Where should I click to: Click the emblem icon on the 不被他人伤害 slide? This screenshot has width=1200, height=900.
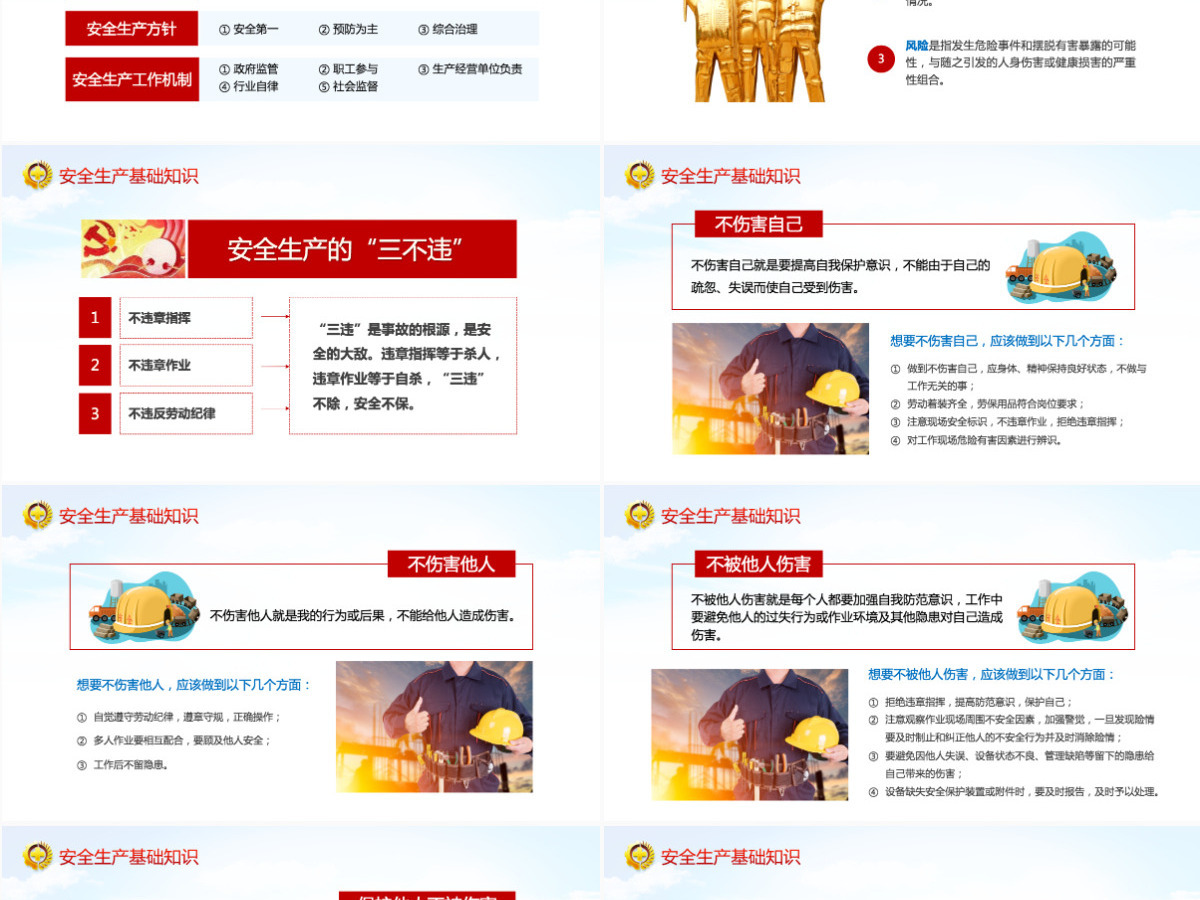pyautogui.click(x=640, y=515)
